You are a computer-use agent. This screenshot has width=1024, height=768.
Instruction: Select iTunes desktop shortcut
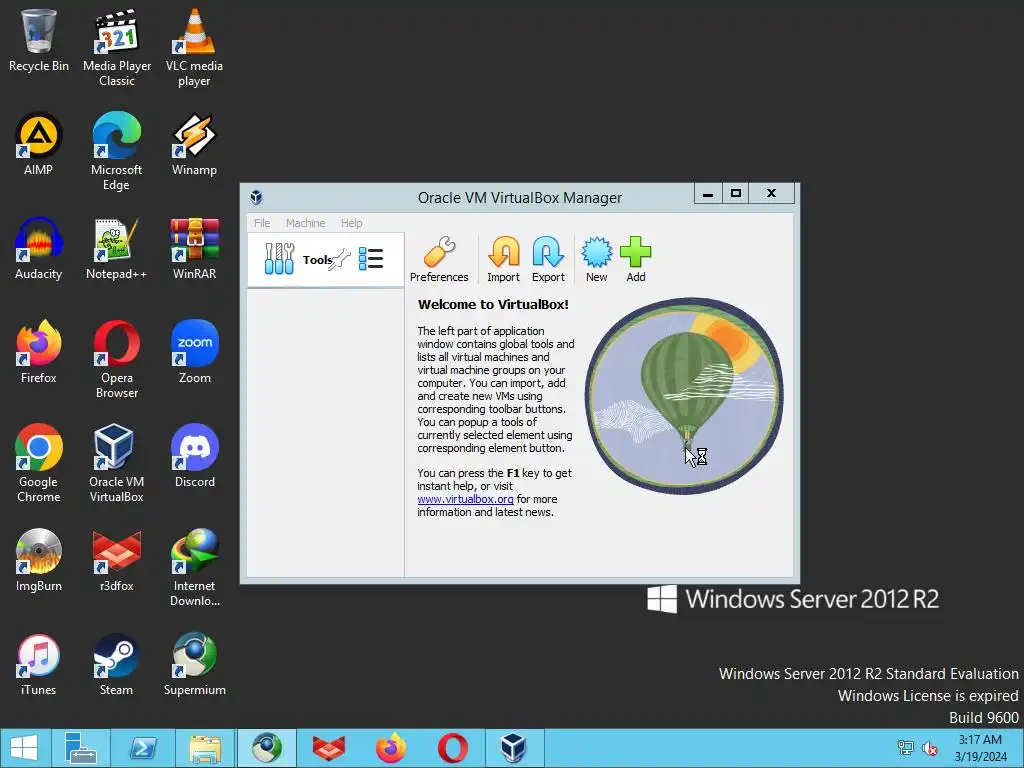(x=39, y=665)
